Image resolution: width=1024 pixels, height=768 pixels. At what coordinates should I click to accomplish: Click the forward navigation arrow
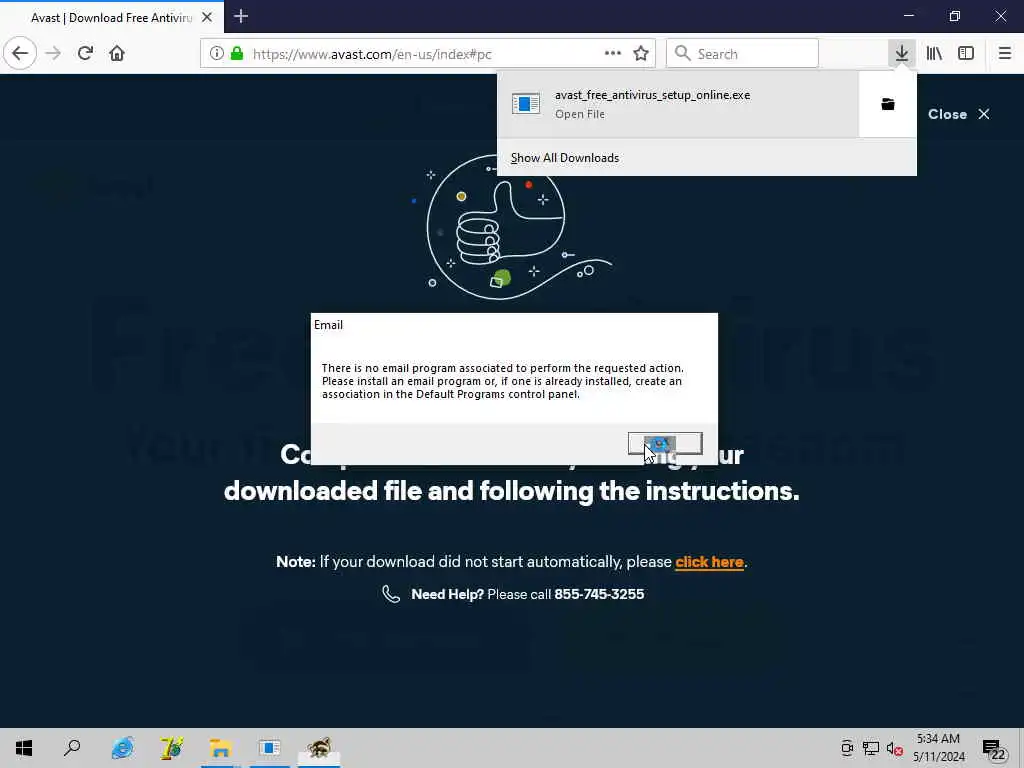53,54
